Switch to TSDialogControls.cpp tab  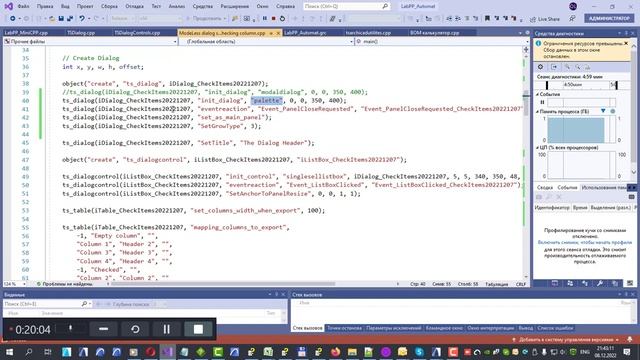(137, 33)
